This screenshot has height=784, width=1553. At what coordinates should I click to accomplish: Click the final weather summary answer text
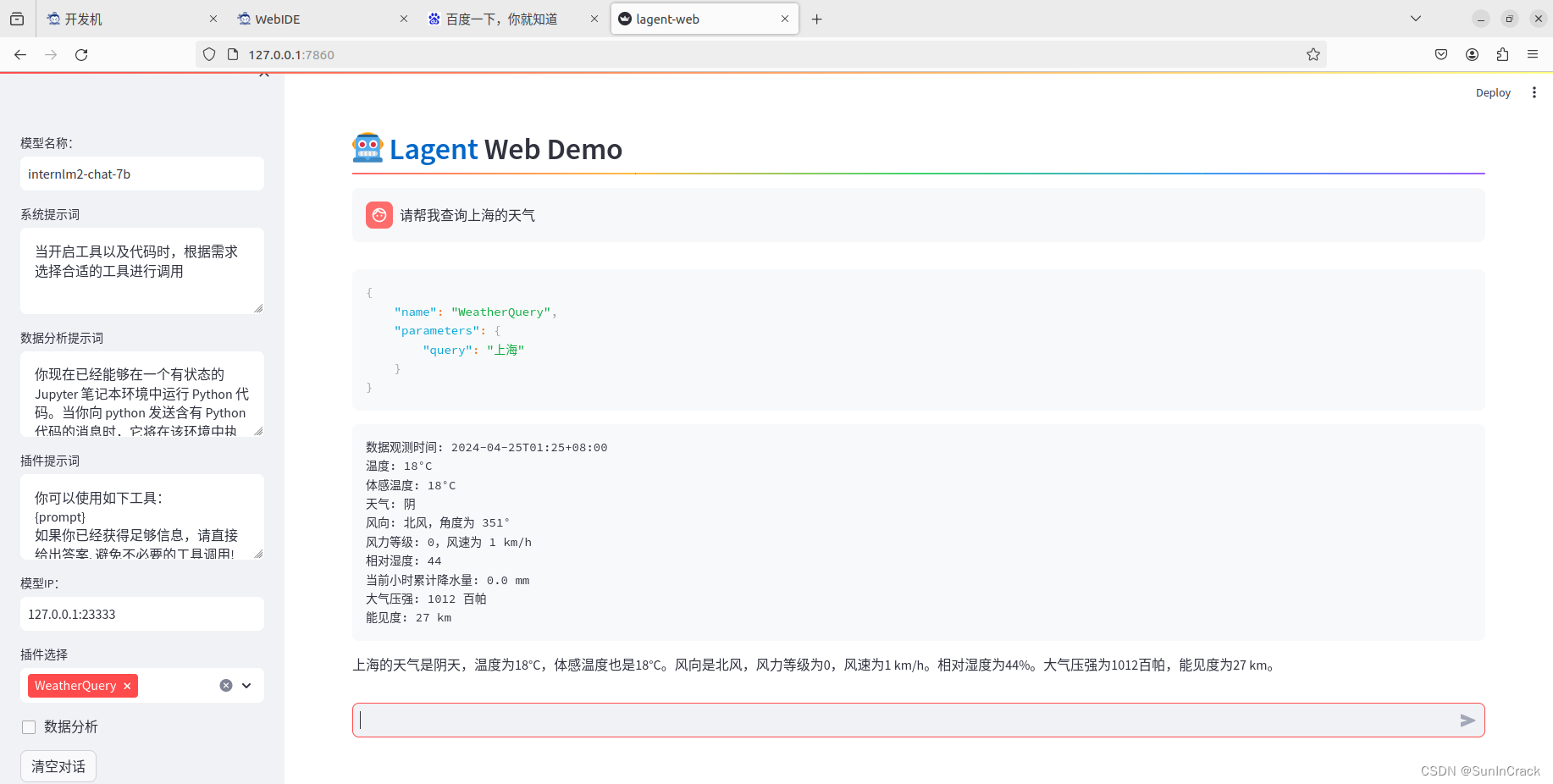[814, 665]
